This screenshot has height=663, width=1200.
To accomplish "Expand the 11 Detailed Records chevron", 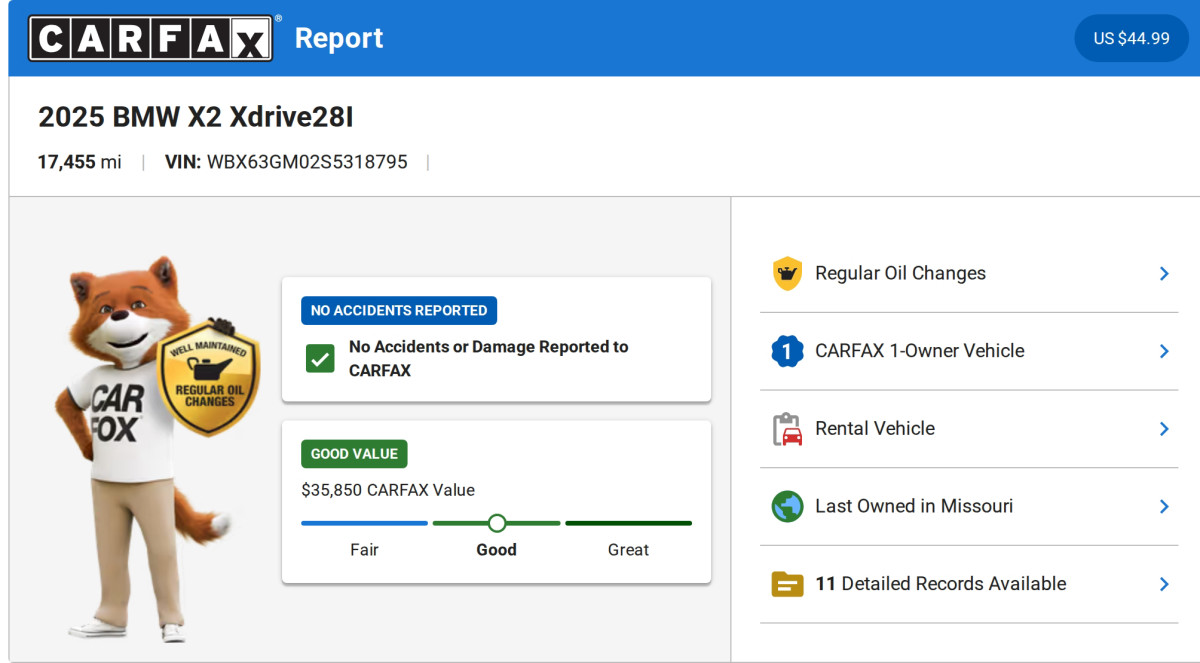I will click(x=1164, y=584).
